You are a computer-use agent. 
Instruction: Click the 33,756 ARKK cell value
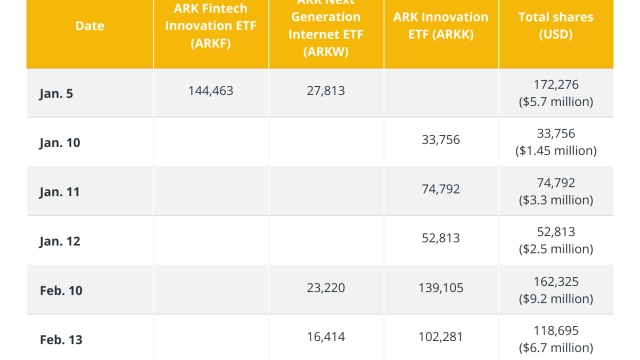[441, 140]
